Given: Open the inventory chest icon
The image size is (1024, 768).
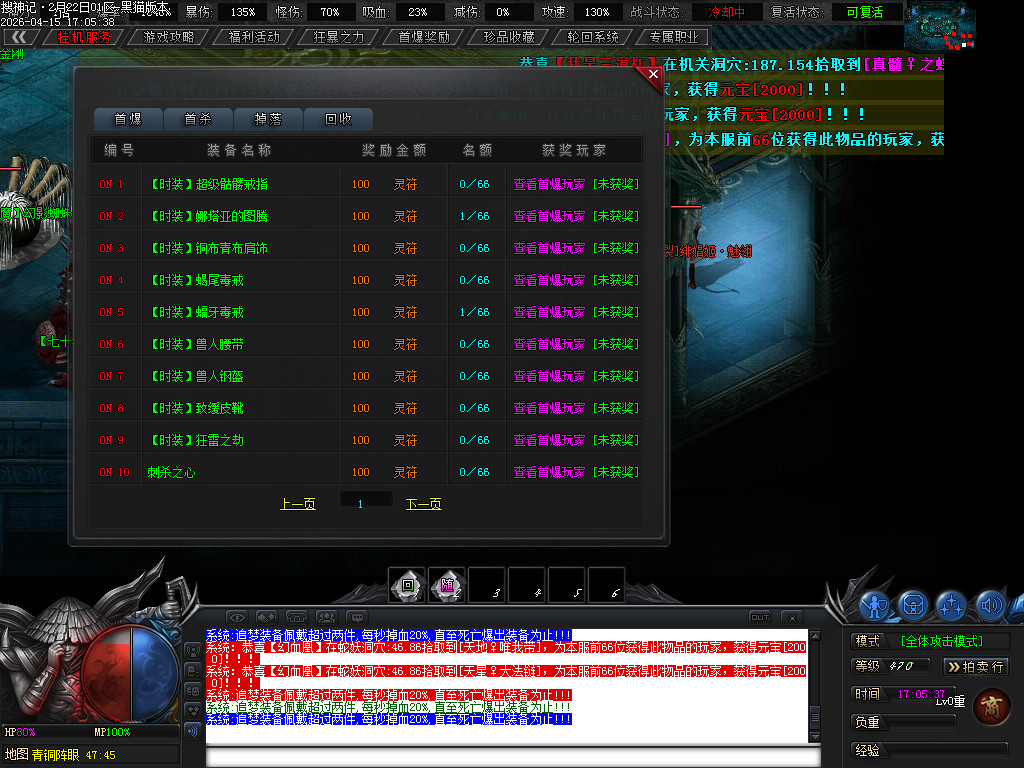Looking at the screenshot, I should [912, 605].
